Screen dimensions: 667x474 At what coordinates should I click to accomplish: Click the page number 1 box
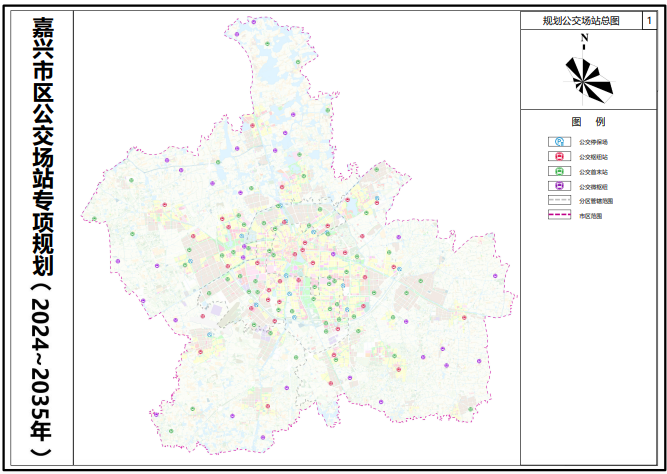coord(651,20)
